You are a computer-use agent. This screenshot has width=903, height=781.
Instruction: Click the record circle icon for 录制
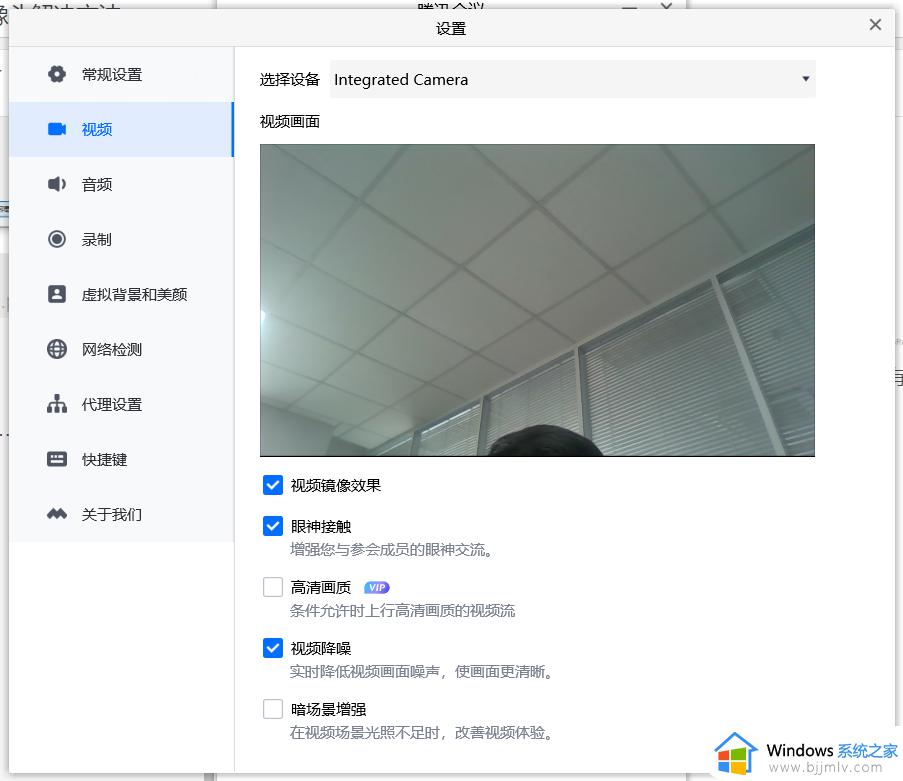(56, 239)
